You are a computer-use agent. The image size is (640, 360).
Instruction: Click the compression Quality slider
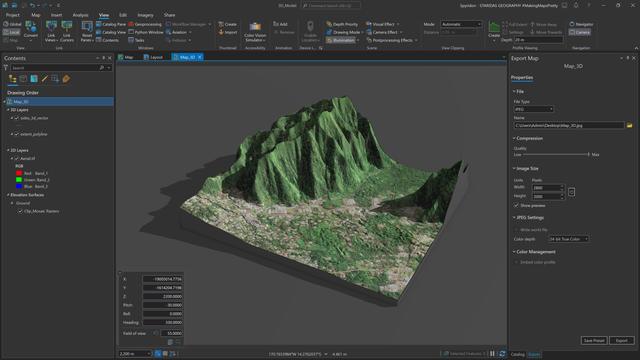tap(556, 155)
